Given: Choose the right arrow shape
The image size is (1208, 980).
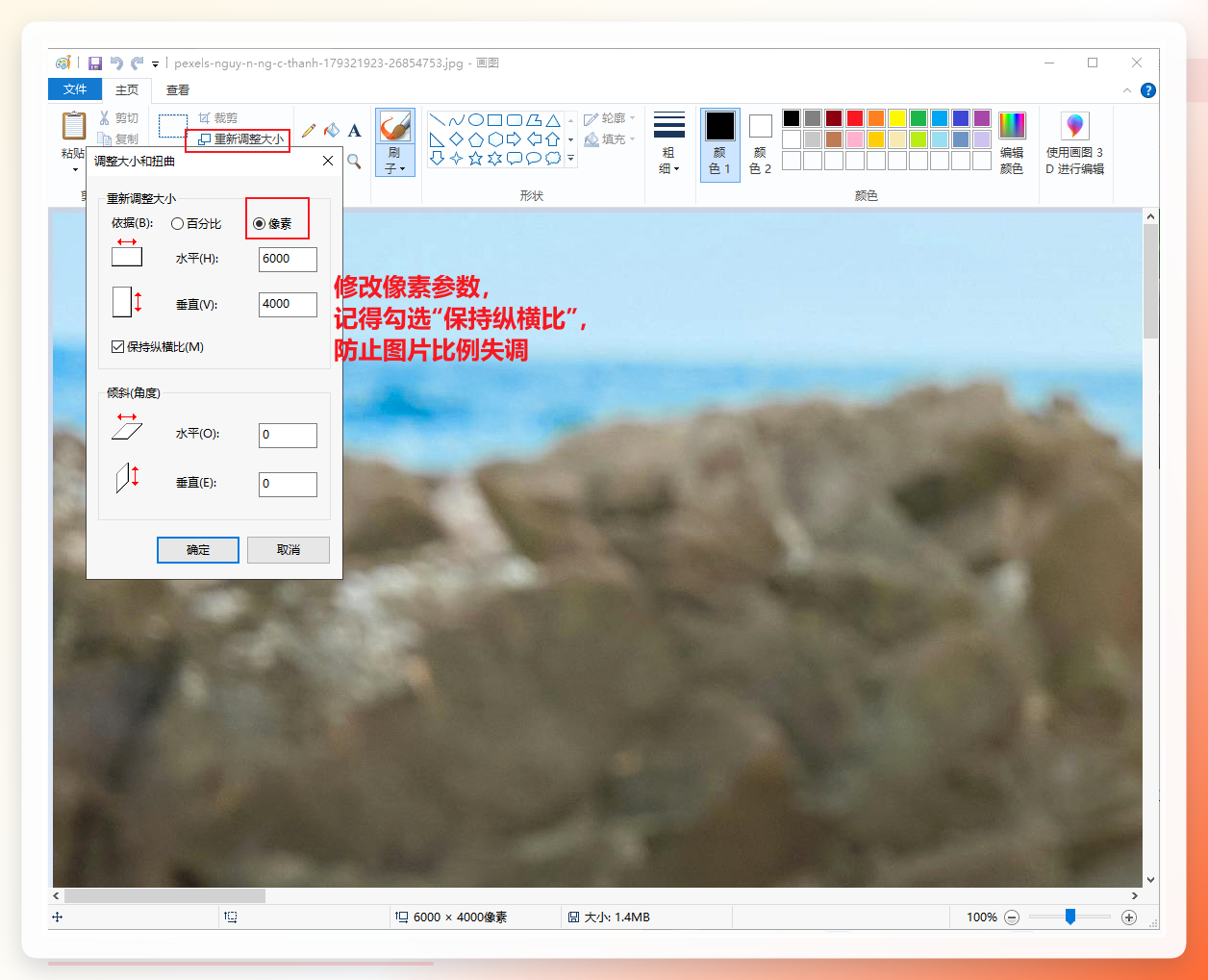Looking at the screenshot, I should [x=514, y=139].
